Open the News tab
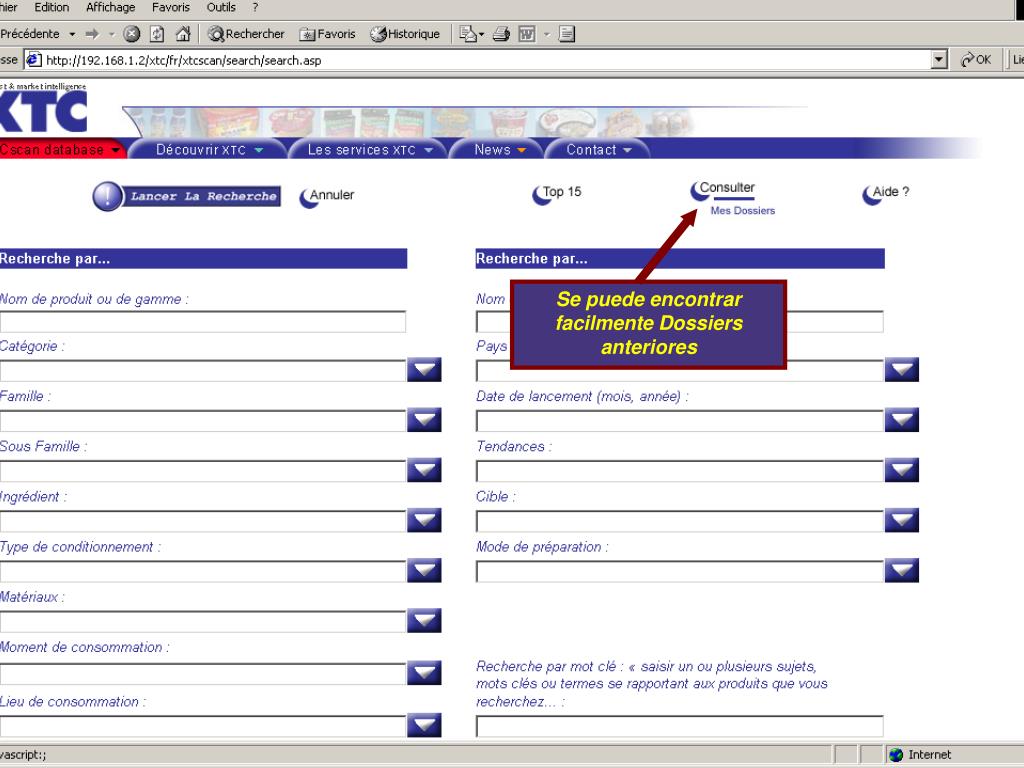 click(x=499, y=150)
